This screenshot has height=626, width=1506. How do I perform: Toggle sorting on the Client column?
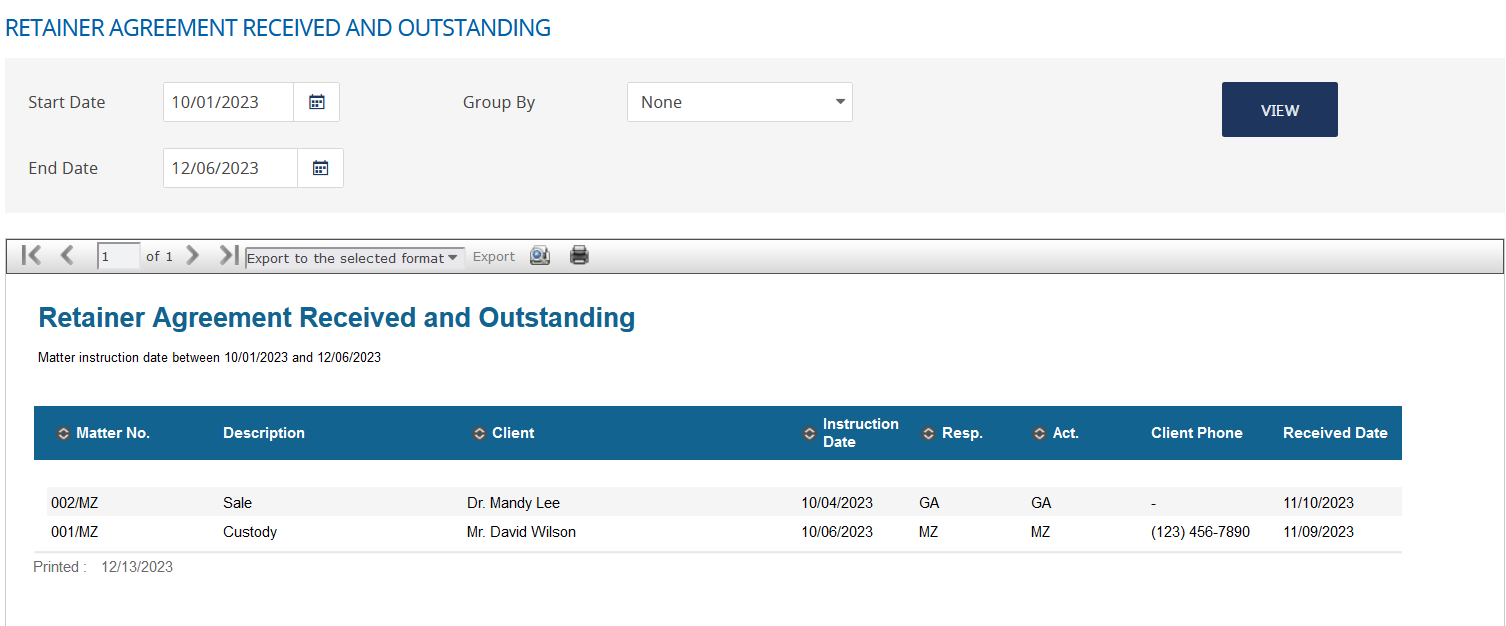click(x=478, y=433)
